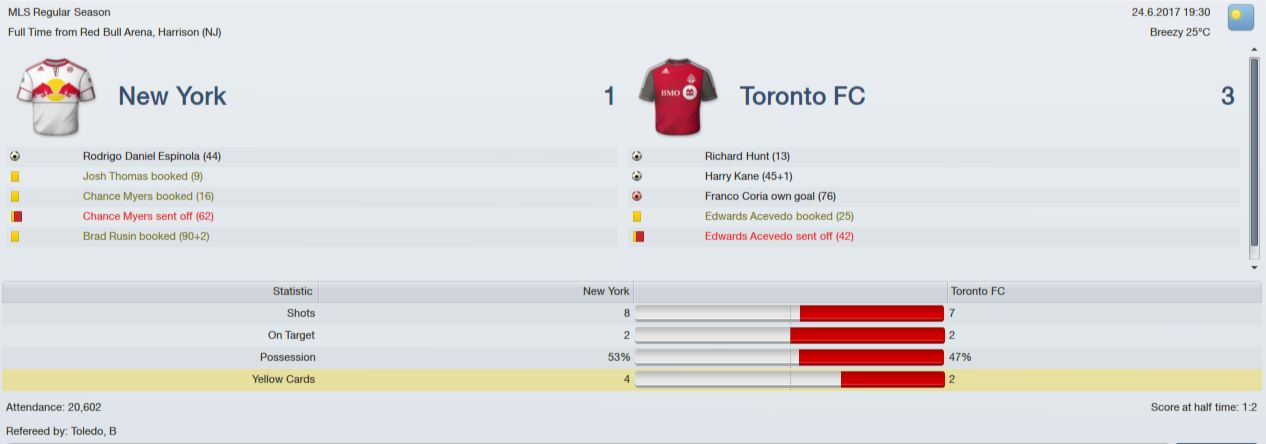Click the Toronto FC stats column header
Viewport: 1266px width, 444px height.
(1104, 291)
